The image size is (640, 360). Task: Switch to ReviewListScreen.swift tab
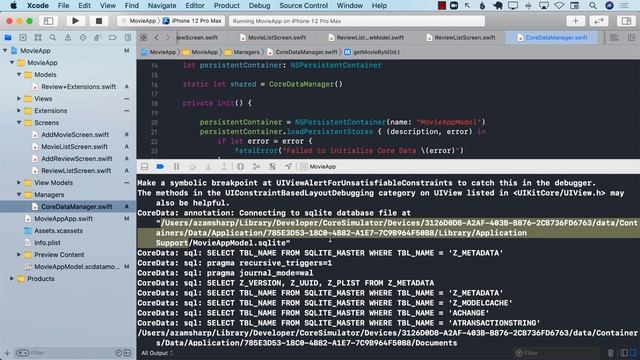[461, 38]
